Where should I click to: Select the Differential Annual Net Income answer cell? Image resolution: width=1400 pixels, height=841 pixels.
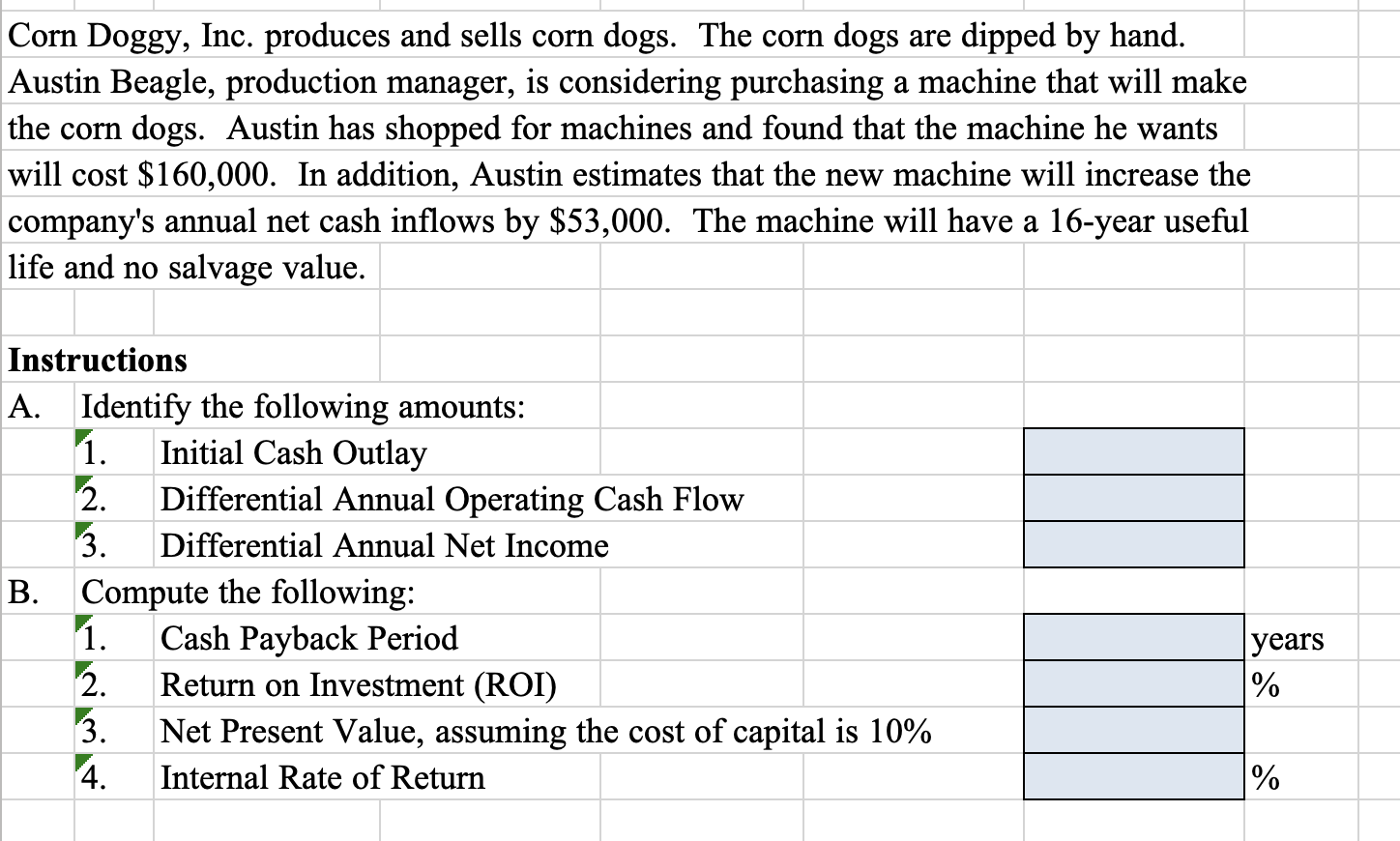click(1134, 544)
